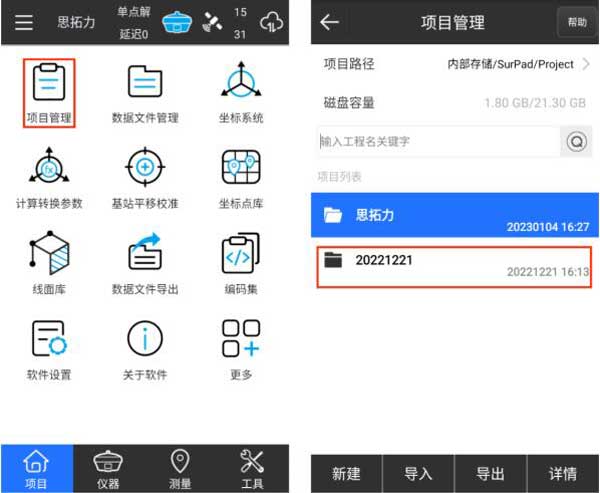Click 新建 new project button

coord(346,473)
